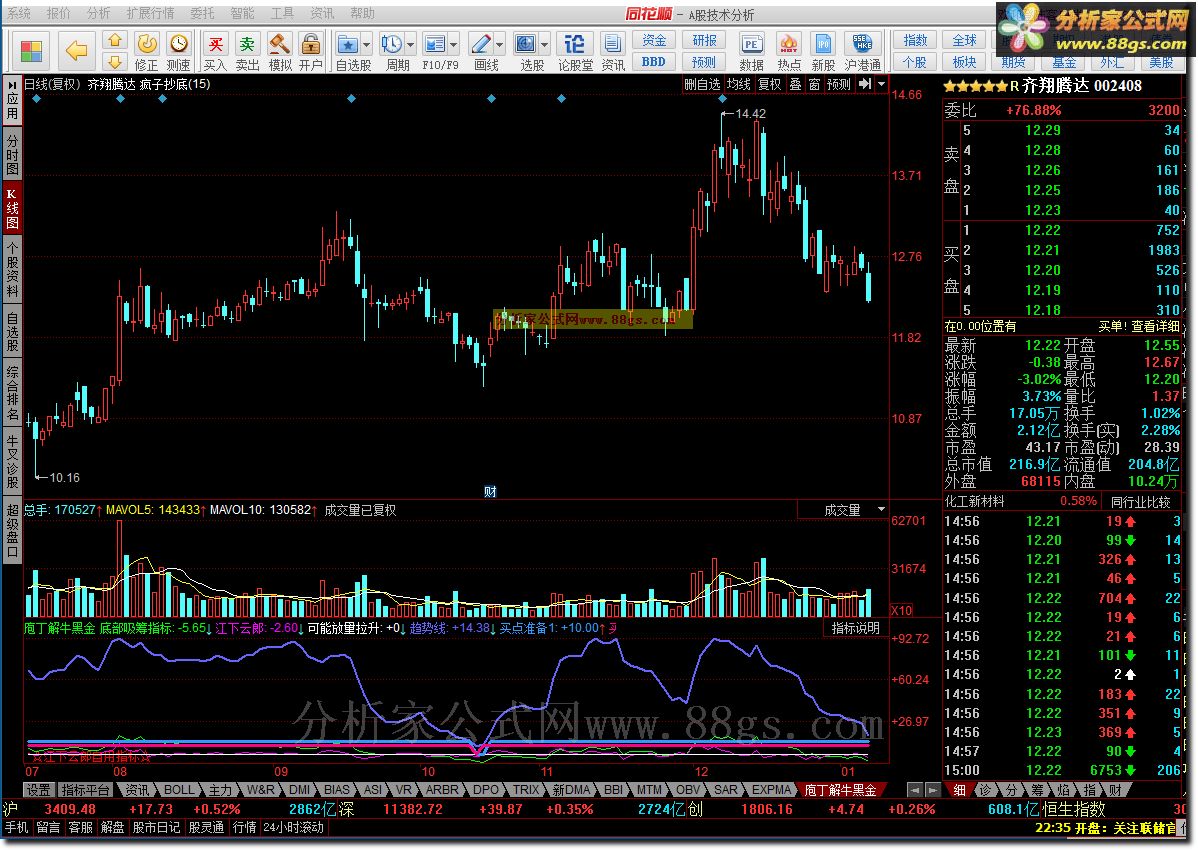Click the 24小时滚动 news ticker item
Screen dimensions: 1198x850
(293, 827)
